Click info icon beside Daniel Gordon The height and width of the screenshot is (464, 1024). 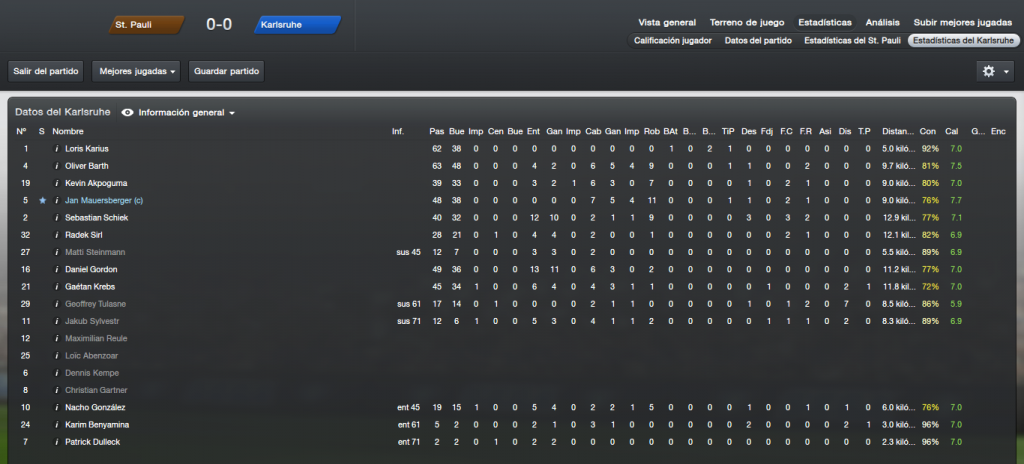pos(57,269)
